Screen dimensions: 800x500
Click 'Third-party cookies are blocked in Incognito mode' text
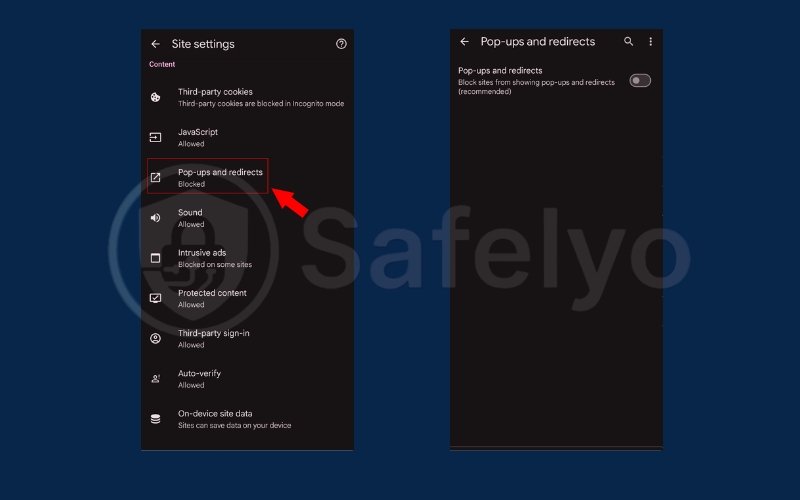click(x=261, y=104)
